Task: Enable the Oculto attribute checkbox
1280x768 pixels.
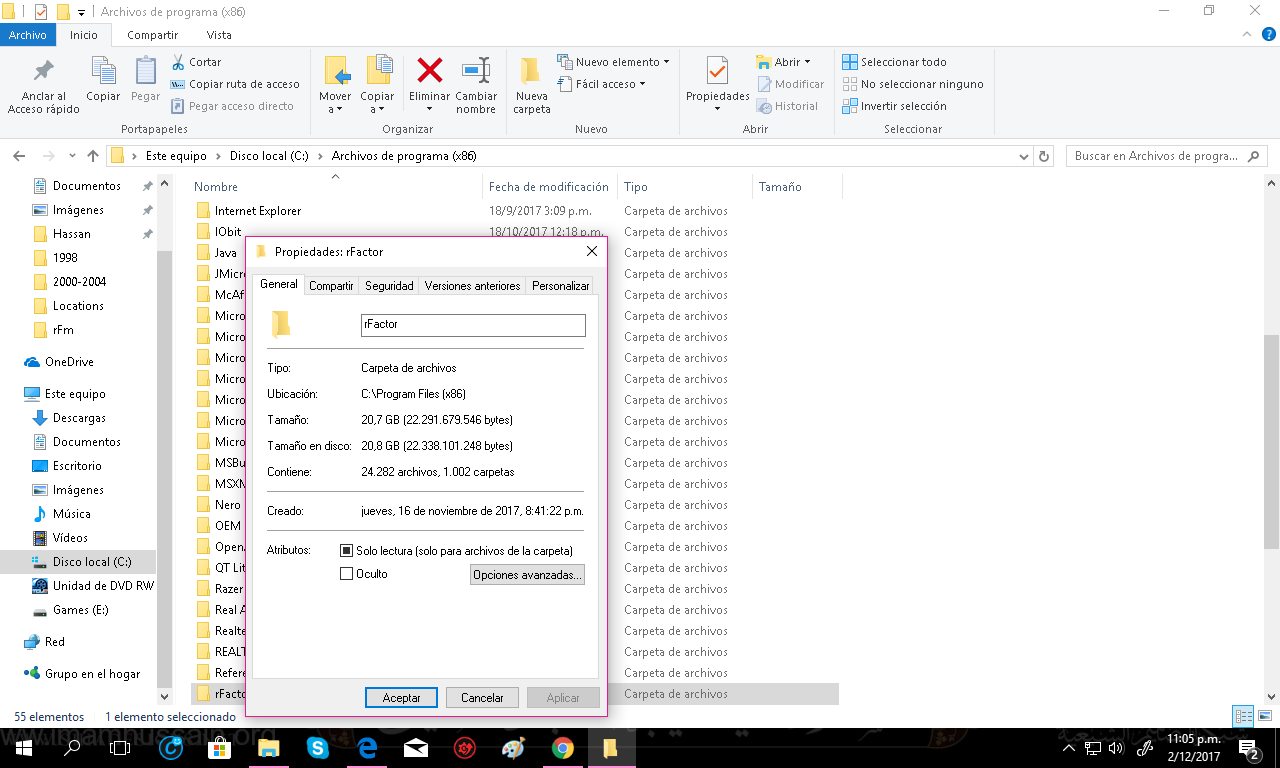Action: point(347,574)
